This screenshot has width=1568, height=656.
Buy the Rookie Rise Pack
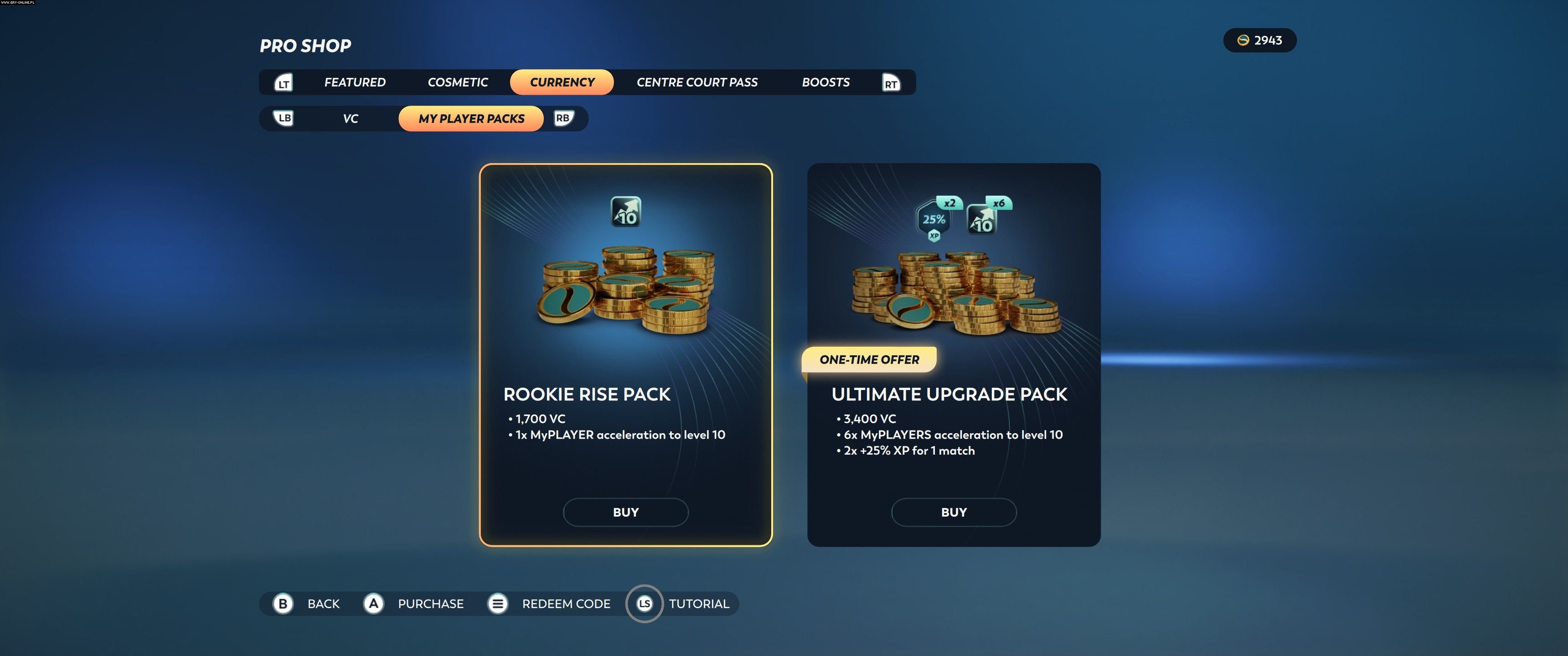(626, 512)
